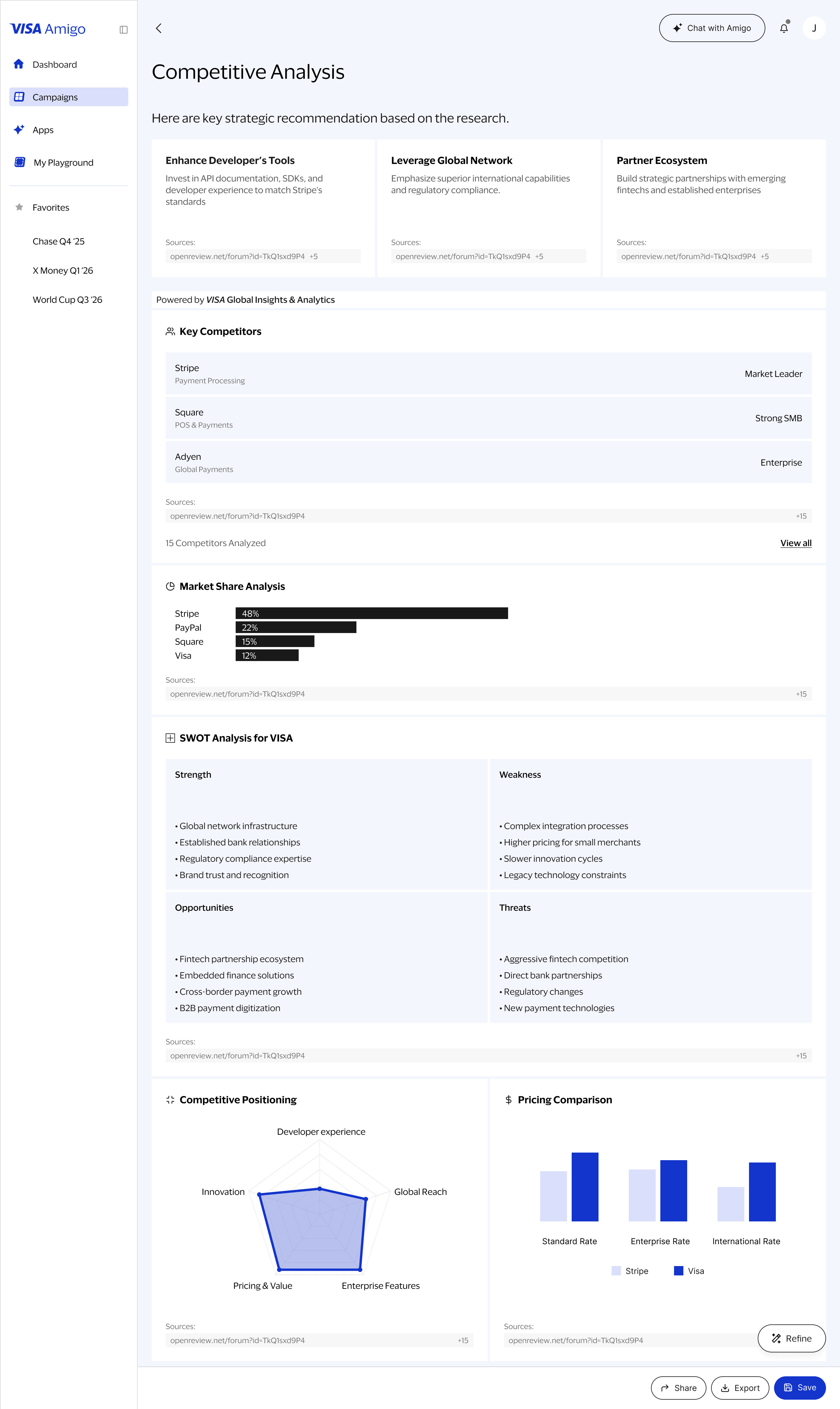Screen dimensions: 840x1409
Task: Click Stripe 48% market share bar
Action: (x=371, y=613)
